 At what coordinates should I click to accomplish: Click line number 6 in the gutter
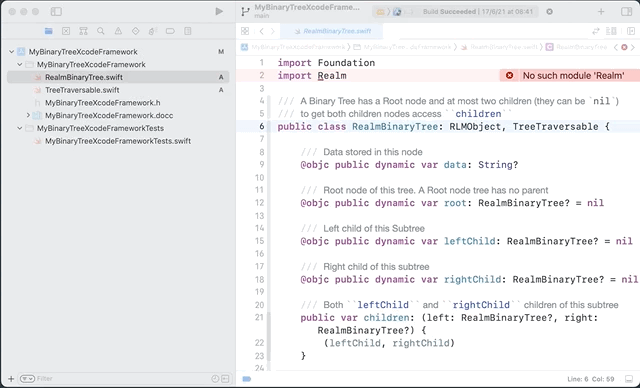pos(262,126)
